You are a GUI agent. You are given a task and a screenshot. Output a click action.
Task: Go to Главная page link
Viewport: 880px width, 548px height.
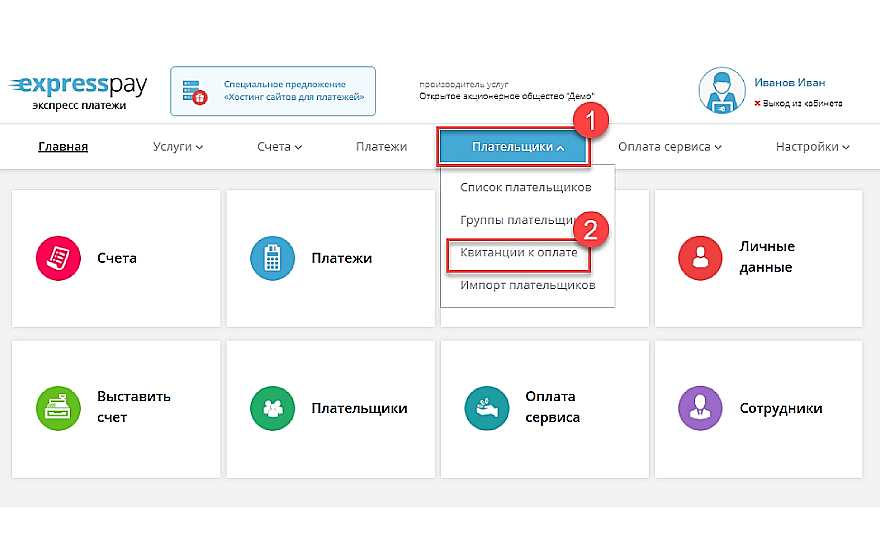tap(63, 147)
